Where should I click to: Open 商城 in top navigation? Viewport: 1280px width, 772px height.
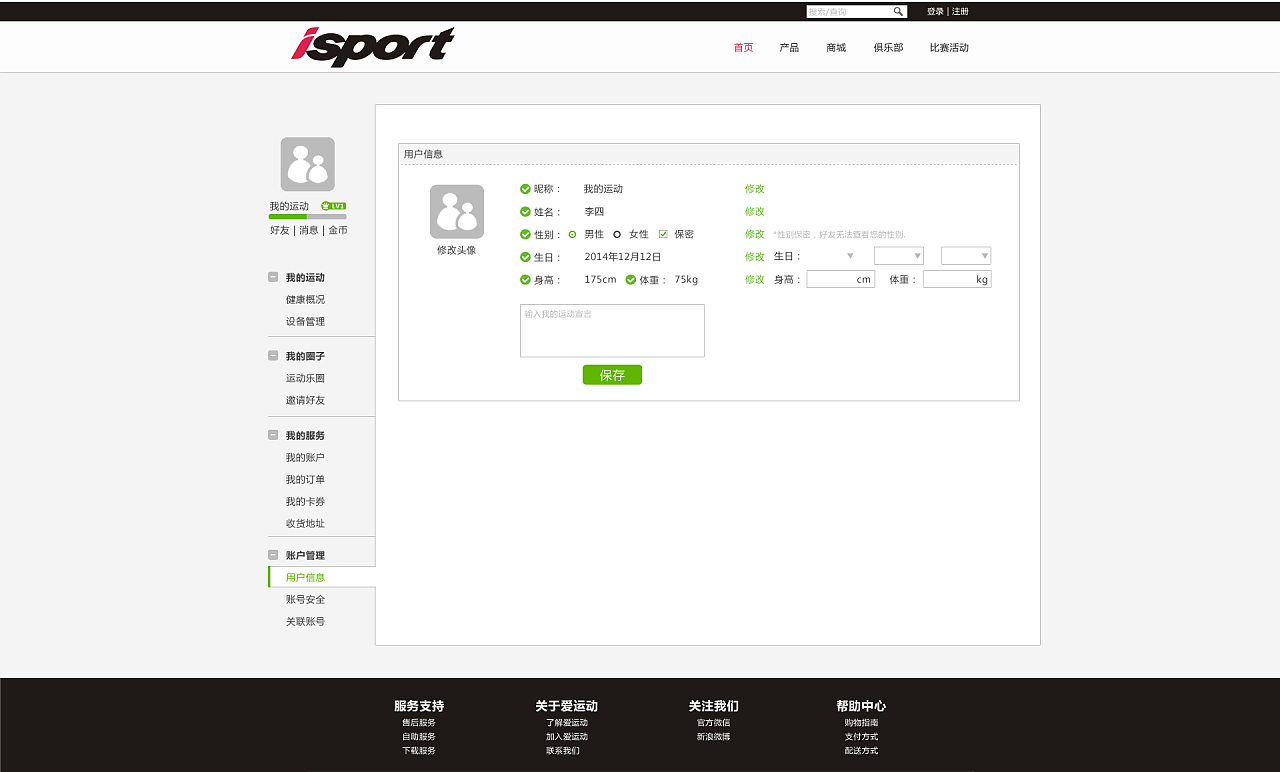click(836, 48)
